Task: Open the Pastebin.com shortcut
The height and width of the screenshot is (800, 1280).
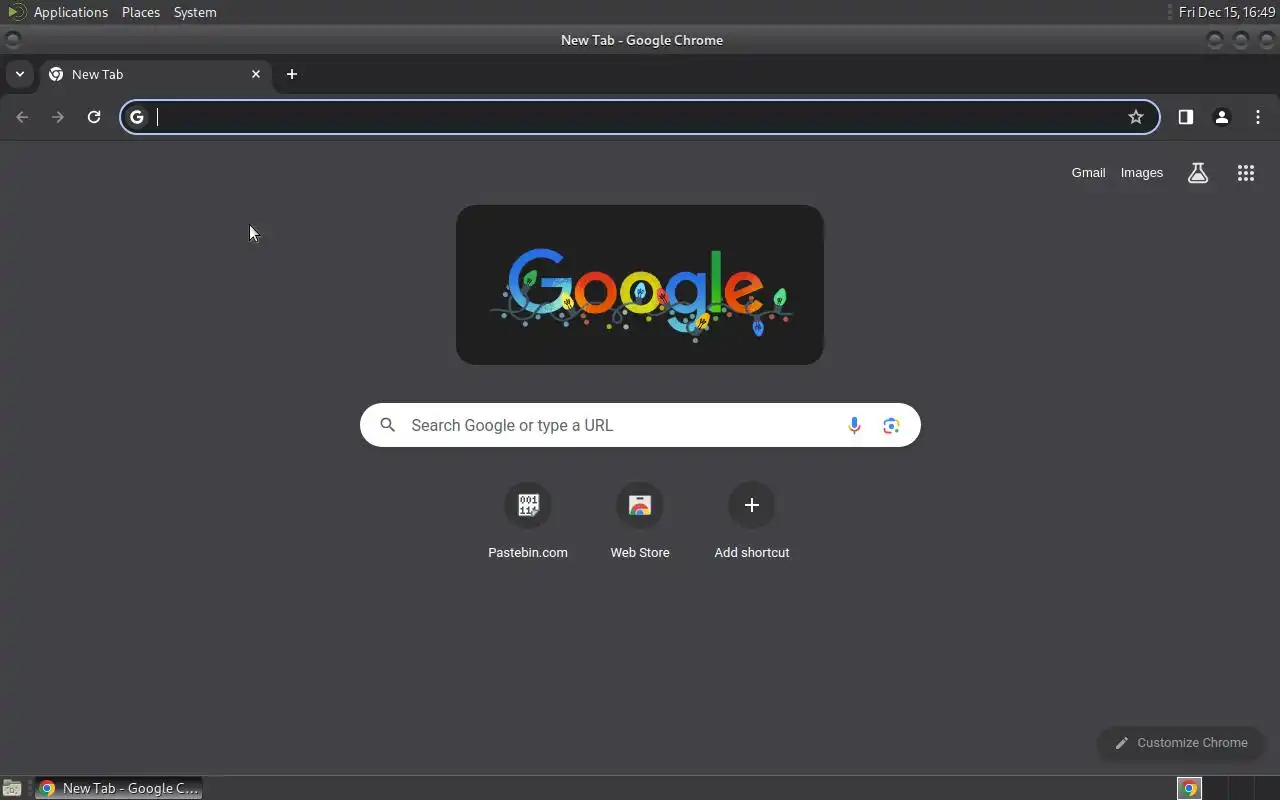Action: point(528,521)
